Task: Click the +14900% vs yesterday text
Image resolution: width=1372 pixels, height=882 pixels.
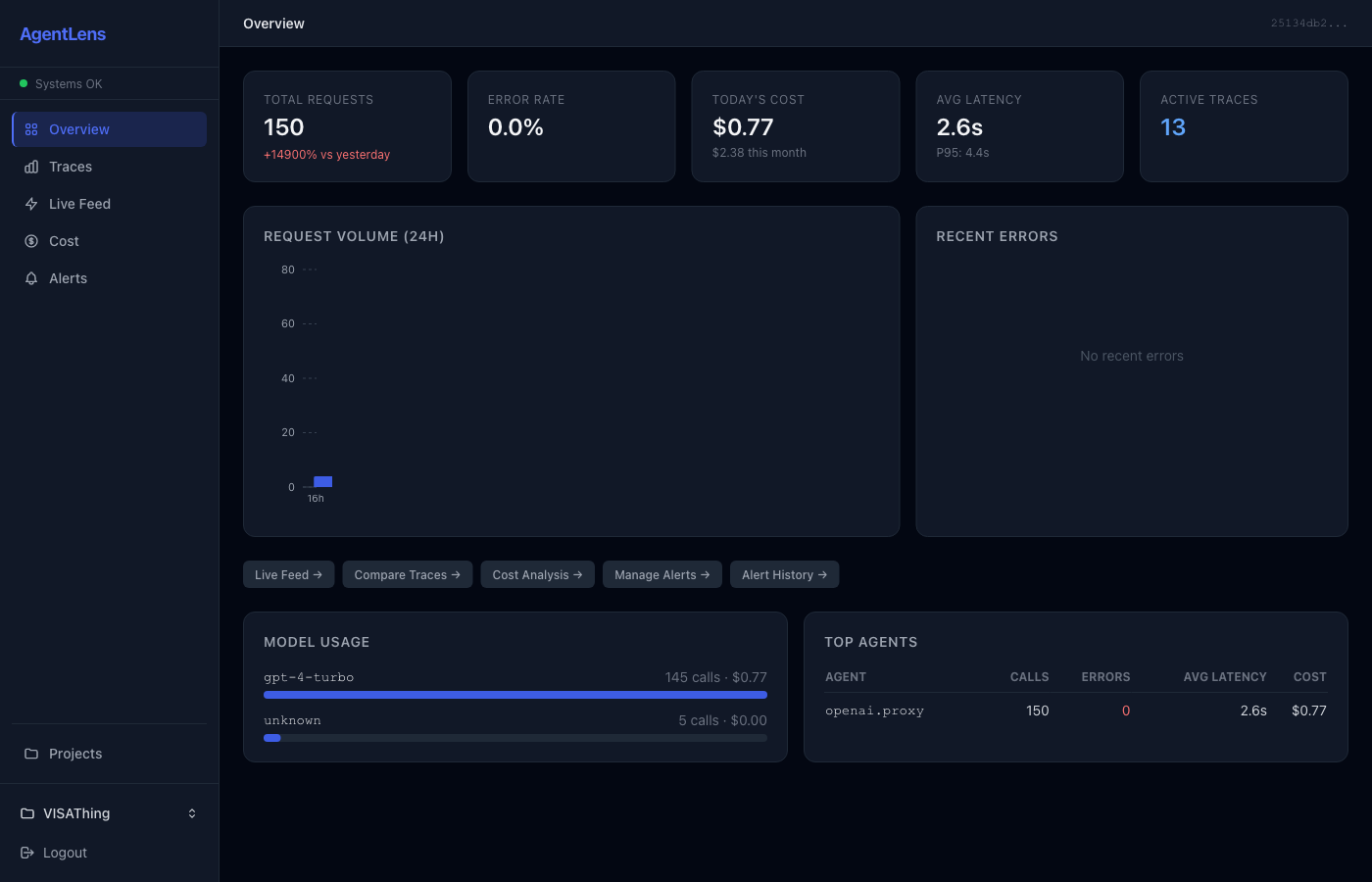Action: 327,155
